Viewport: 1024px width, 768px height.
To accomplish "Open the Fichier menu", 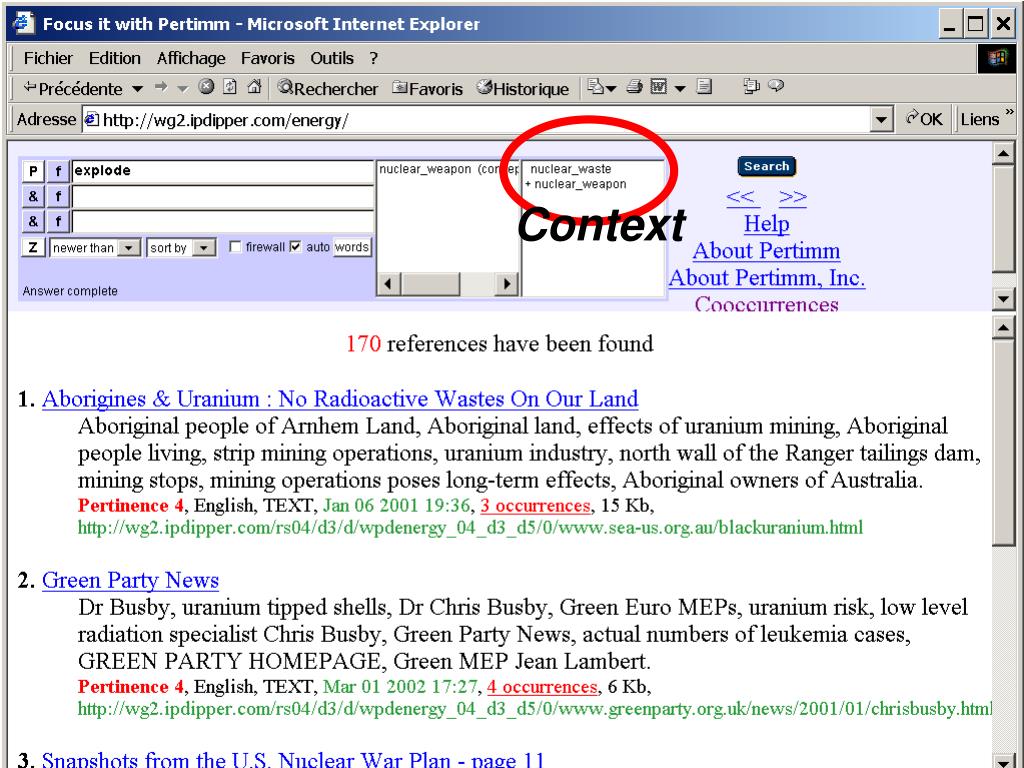I will [x=48, y=58].
